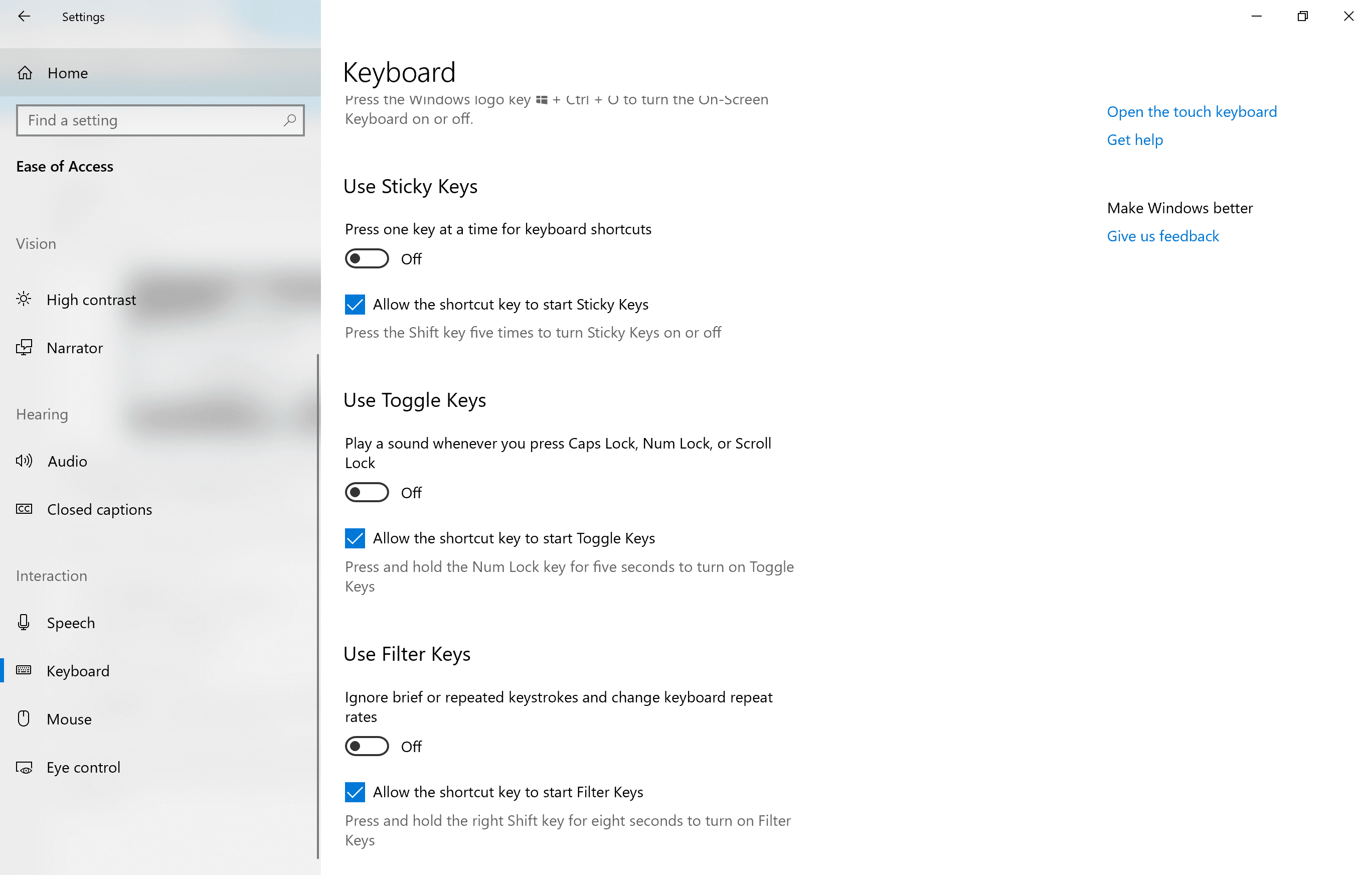
Task: Select the Speech microphone icon
Action: 24,622
